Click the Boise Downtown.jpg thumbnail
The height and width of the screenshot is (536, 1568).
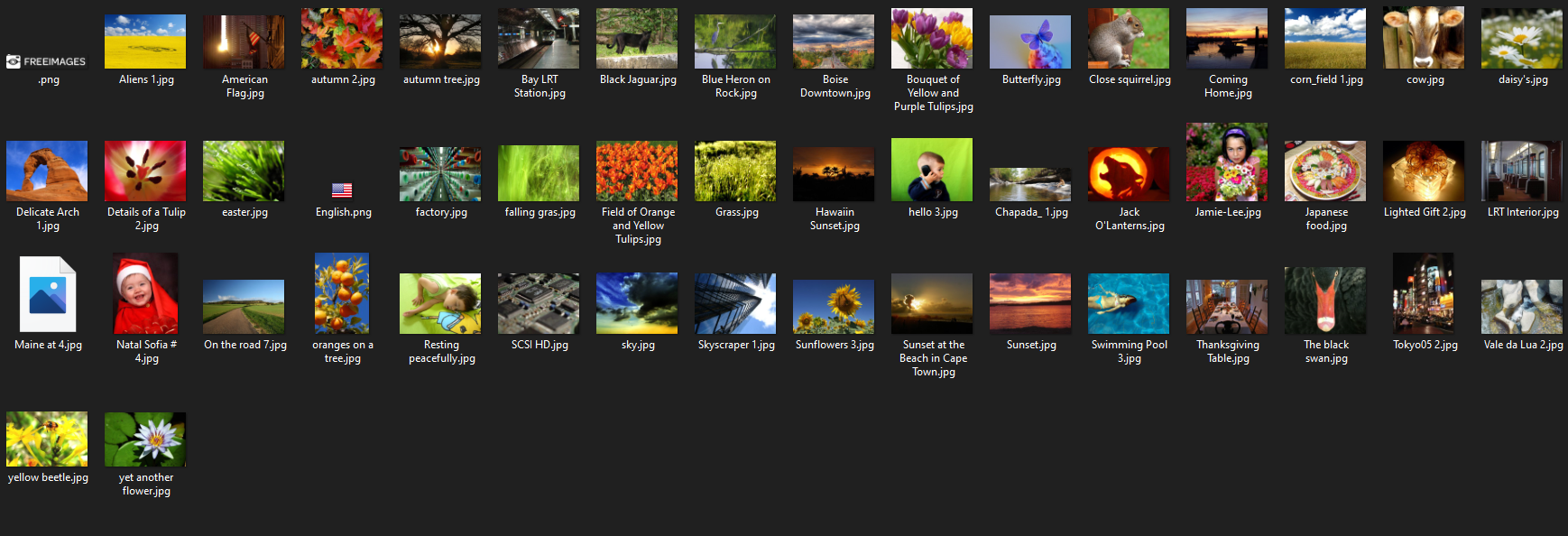click(x=834, y=42)
